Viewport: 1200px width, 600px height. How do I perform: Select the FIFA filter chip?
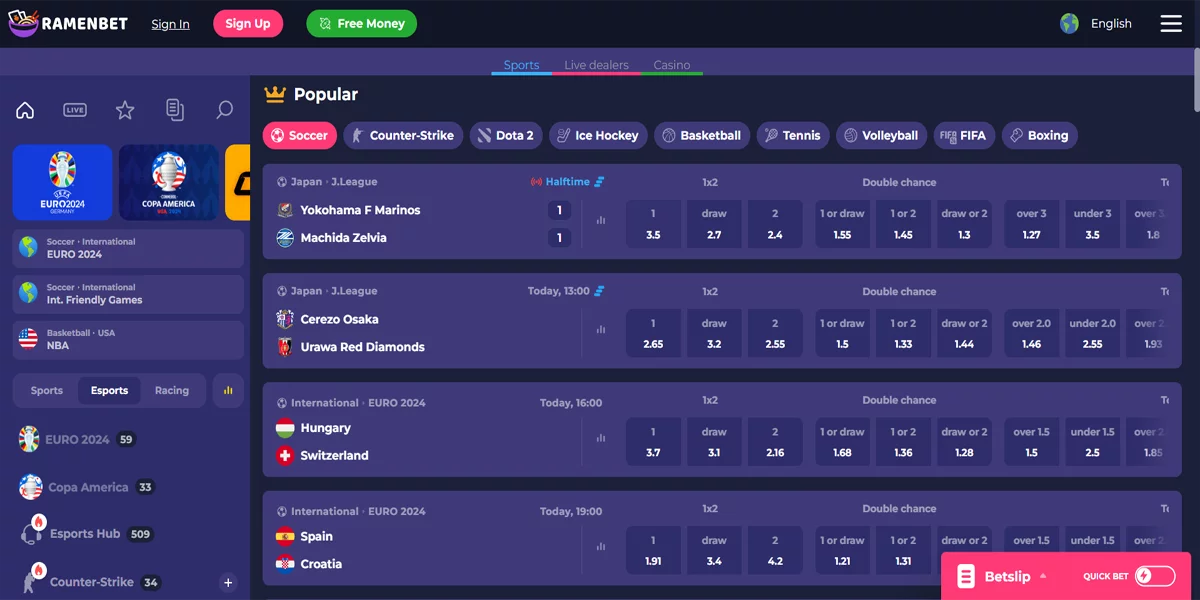pos(964,135)
